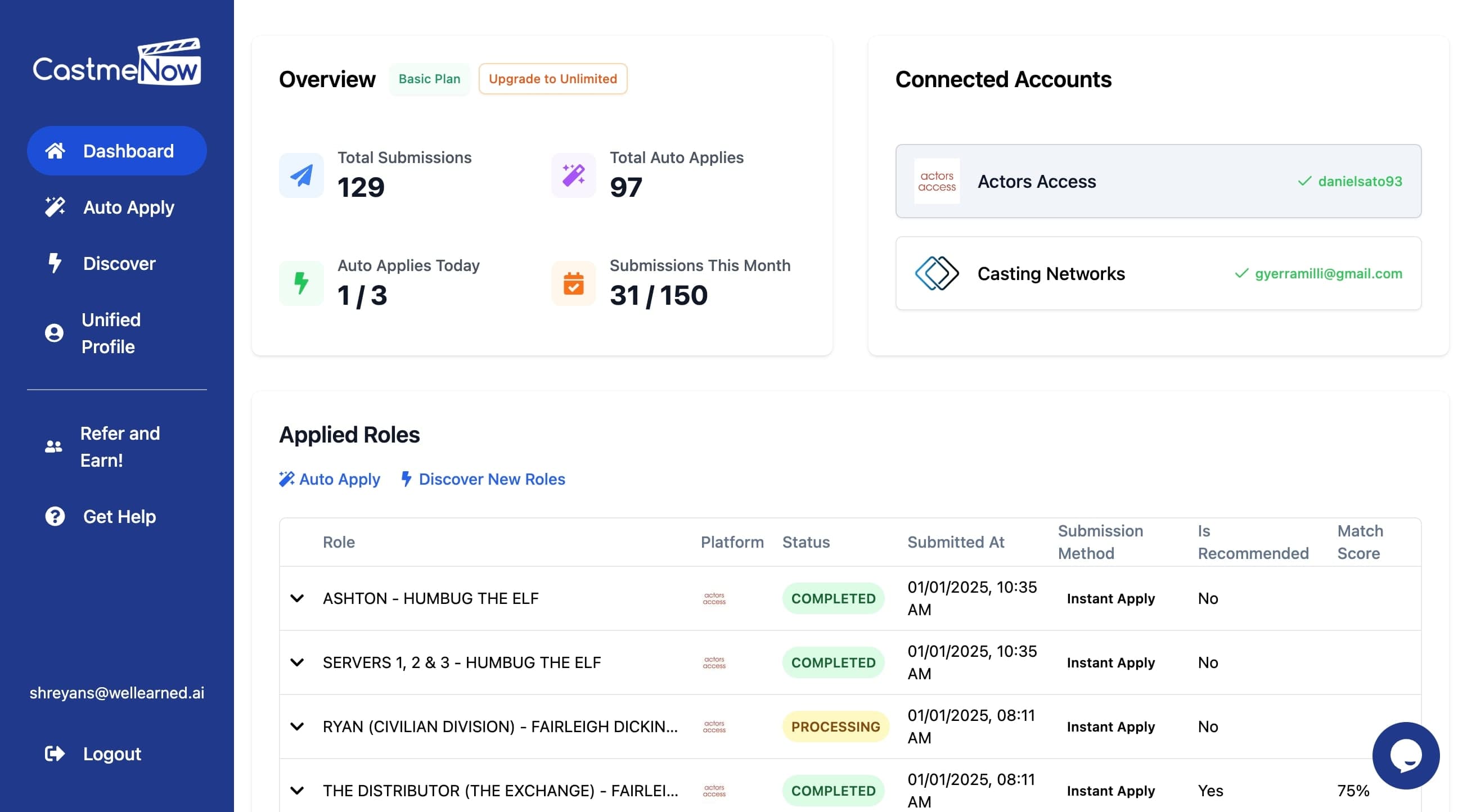1467x812 pixels.
Task: Click the green checkmark next to gyerramilli@gmail.com
Action: tap(1241, 273)
